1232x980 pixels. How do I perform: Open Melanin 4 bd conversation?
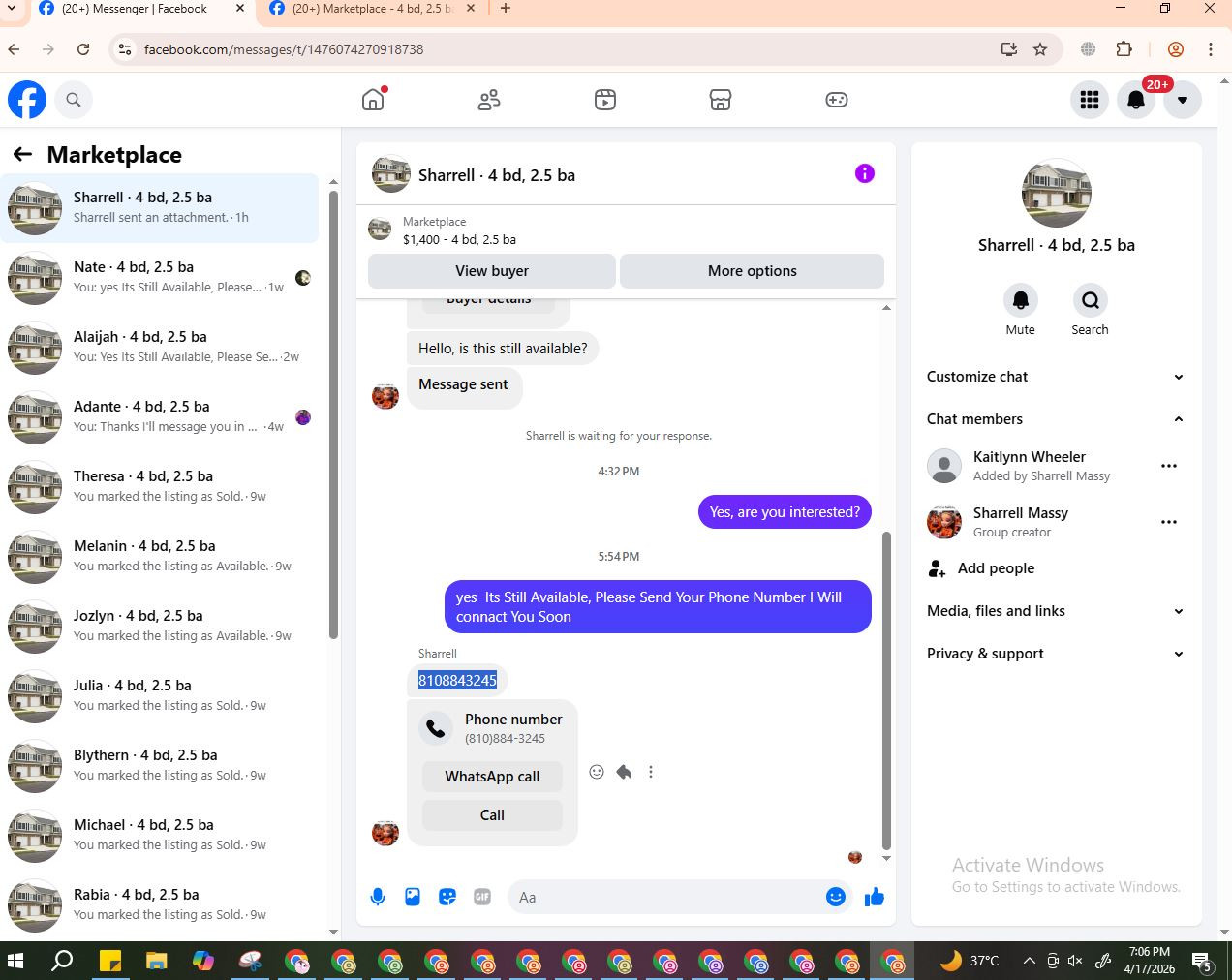tap(159, 557)
